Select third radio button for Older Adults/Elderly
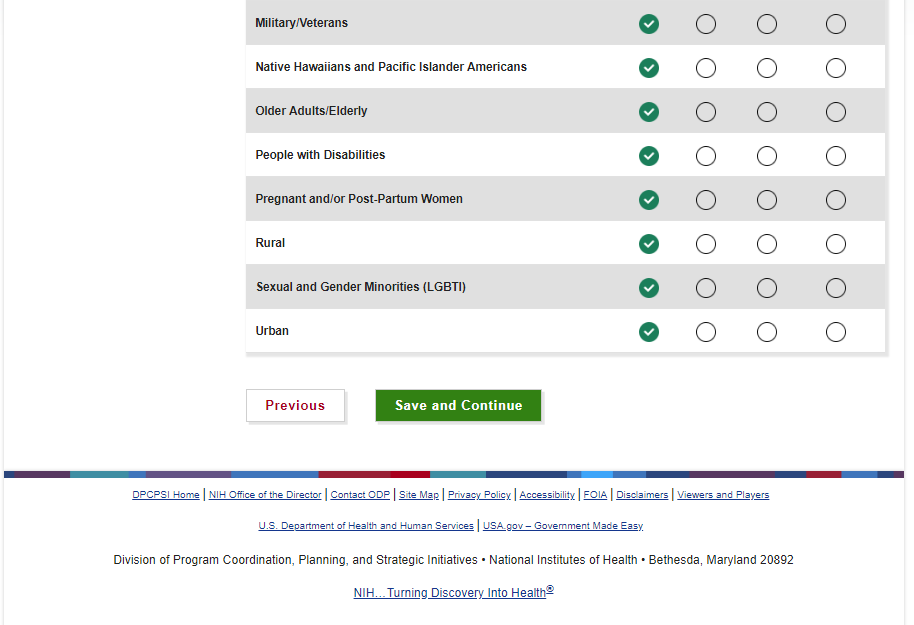The image size is (914, 625). 767,112
